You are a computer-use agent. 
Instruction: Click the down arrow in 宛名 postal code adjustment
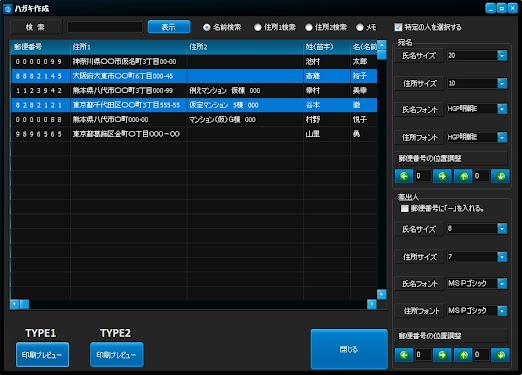[x=500, y=176]
